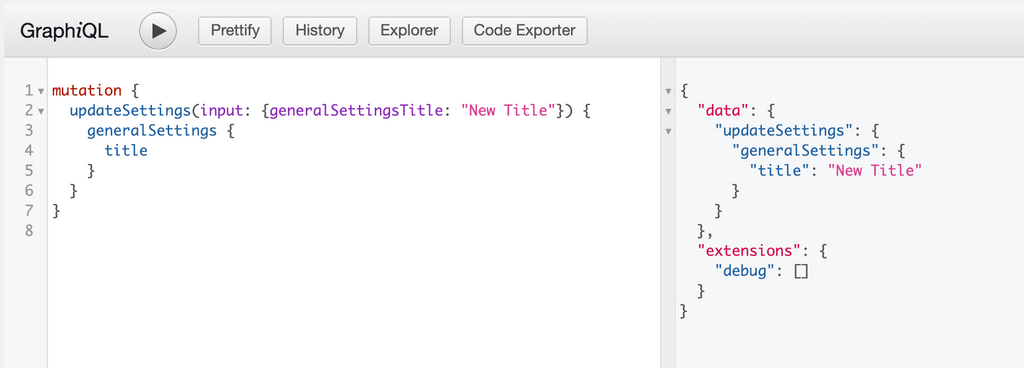
Task: Run the mutation with the Execute play button
Action: pyautogui.click(x=158, y=31)
